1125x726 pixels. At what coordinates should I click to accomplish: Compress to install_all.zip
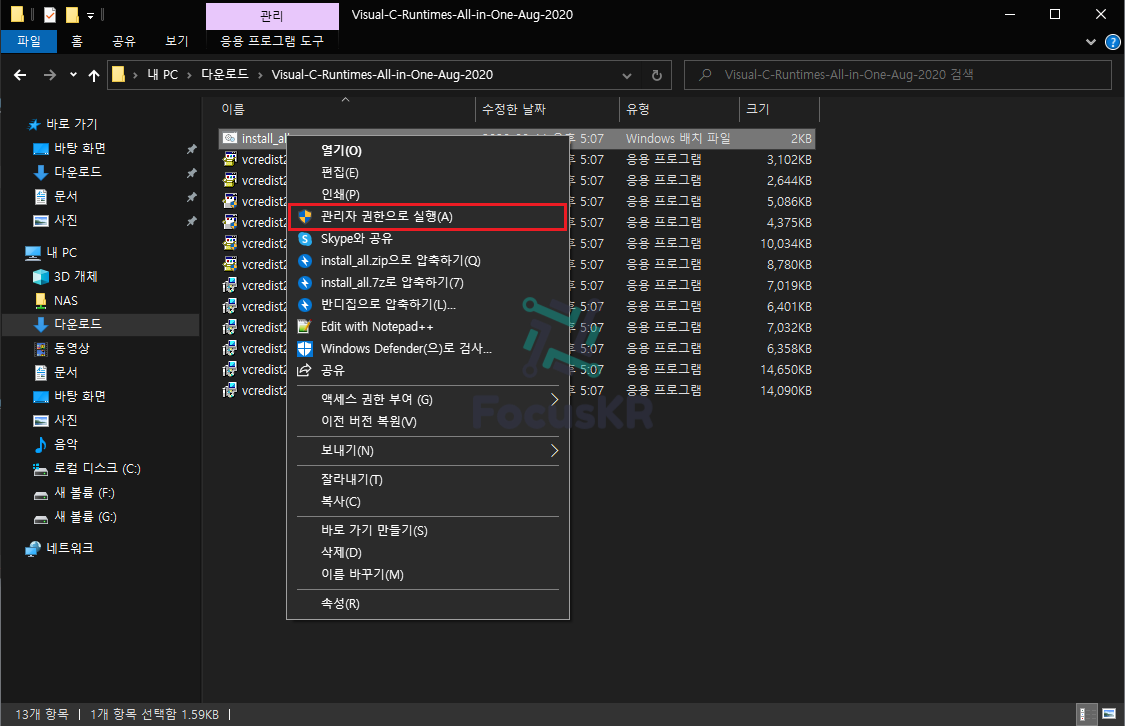tap(428, 260)
